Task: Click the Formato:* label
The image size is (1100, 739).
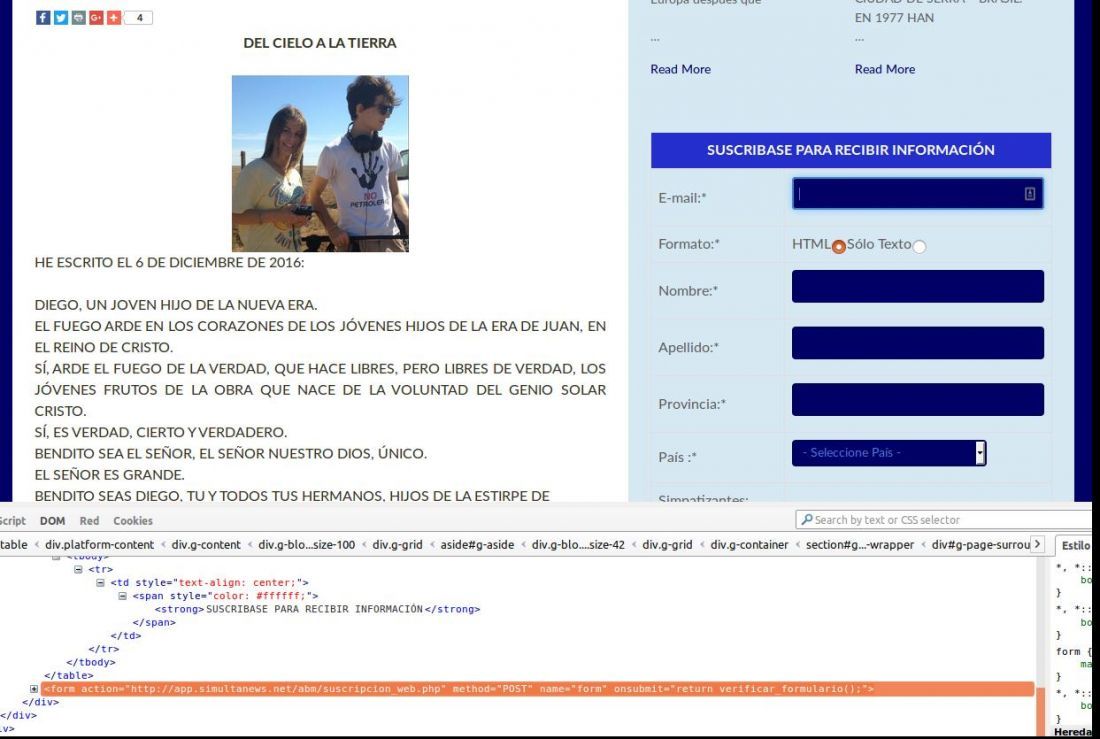Action: [689, 244]
